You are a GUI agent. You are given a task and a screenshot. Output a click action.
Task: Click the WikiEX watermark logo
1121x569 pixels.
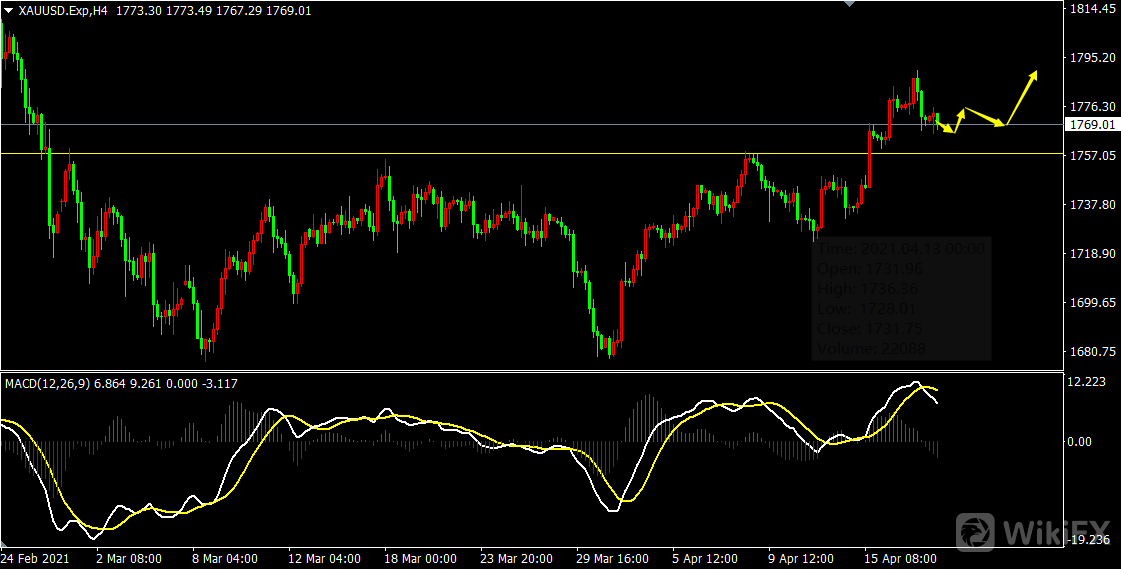[1033, 529]
